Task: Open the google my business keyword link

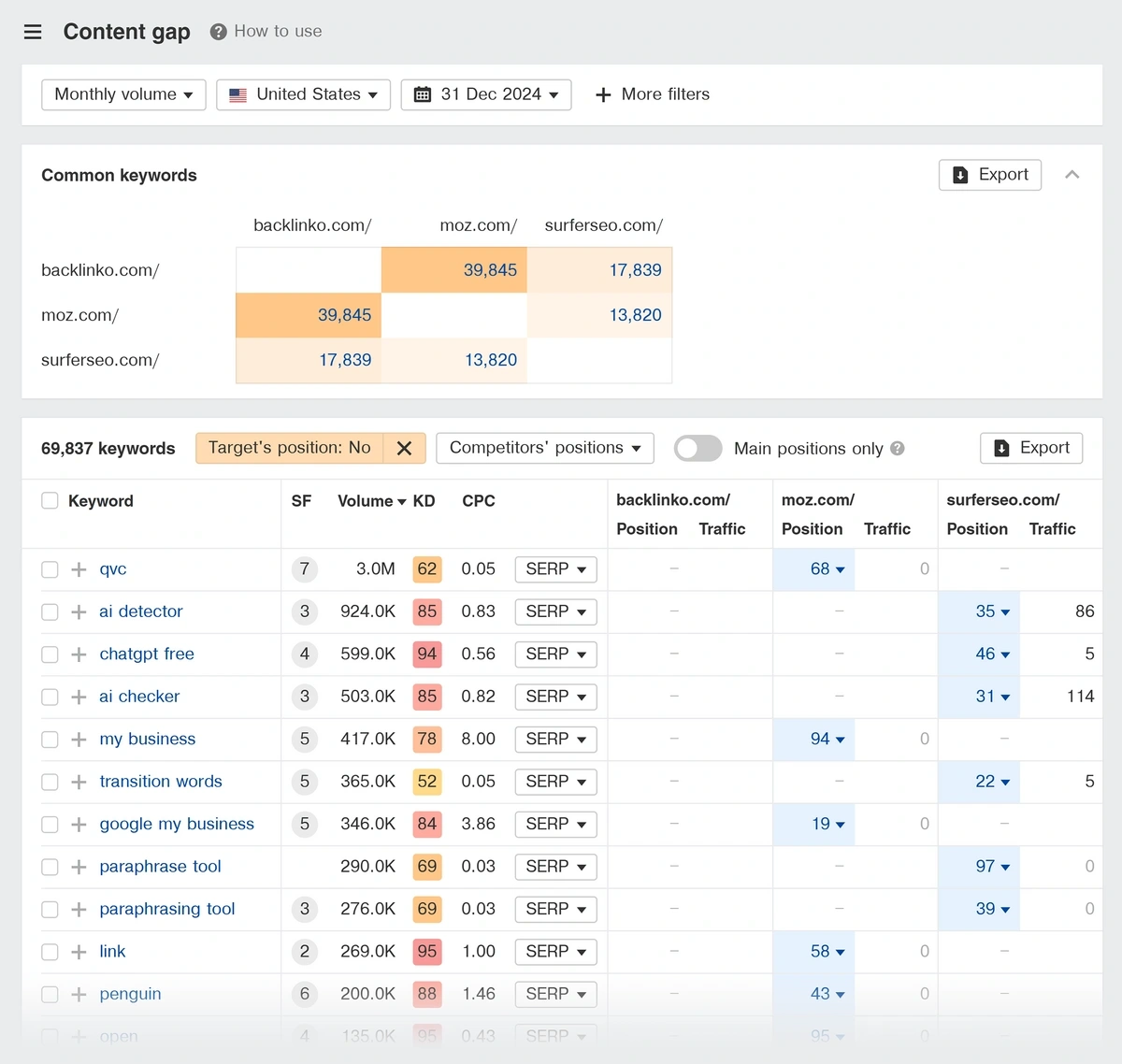Action: pos(177,825)
